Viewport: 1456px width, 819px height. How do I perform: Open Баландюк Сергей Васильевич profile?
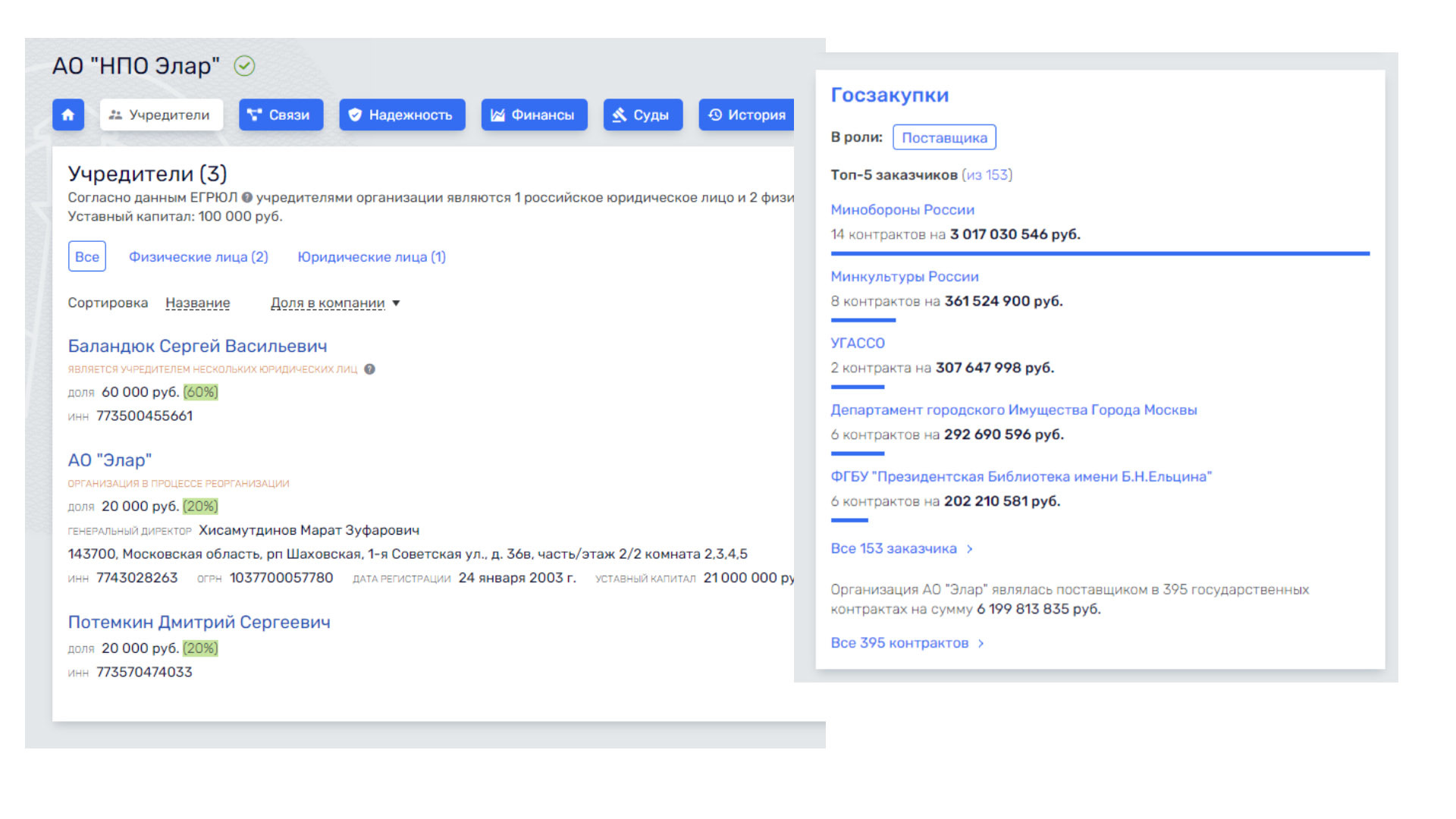tap(198, 347)
